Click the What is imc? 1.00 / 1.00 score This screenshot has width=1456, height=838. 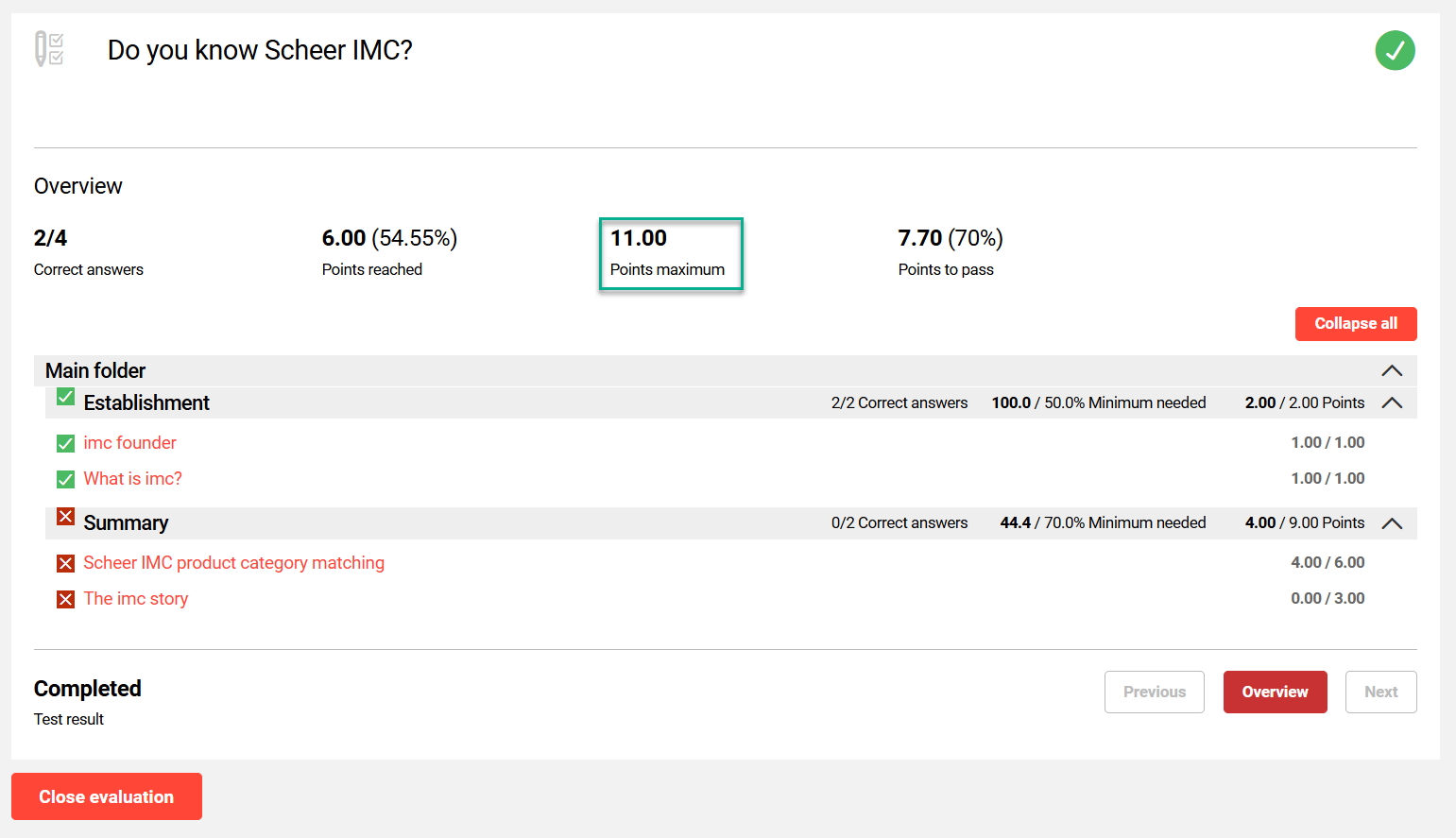pyautogui.click(x=1328, y=478)
